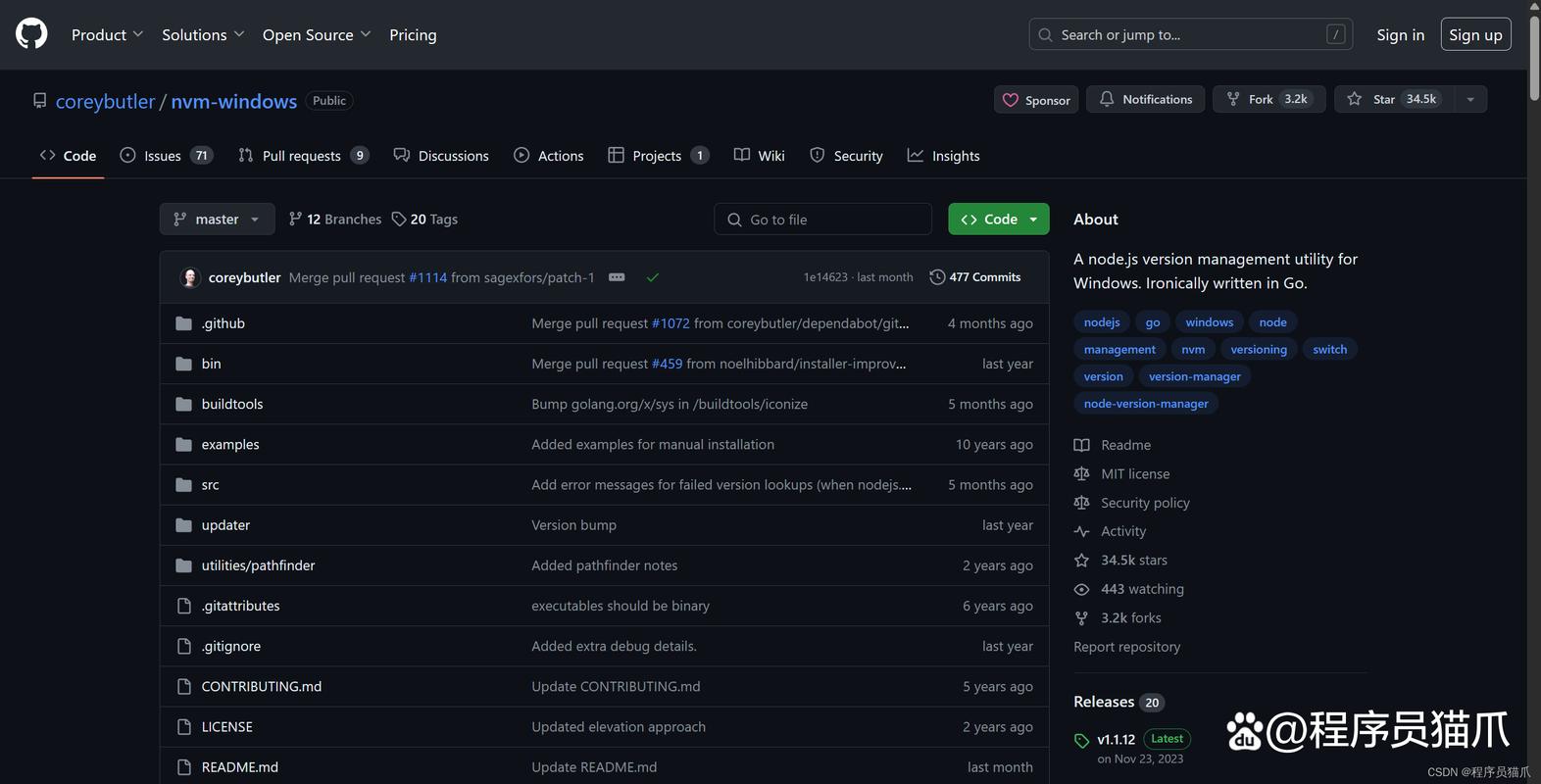
Task: Open the .github folder icon
Action: coord(183,323)
